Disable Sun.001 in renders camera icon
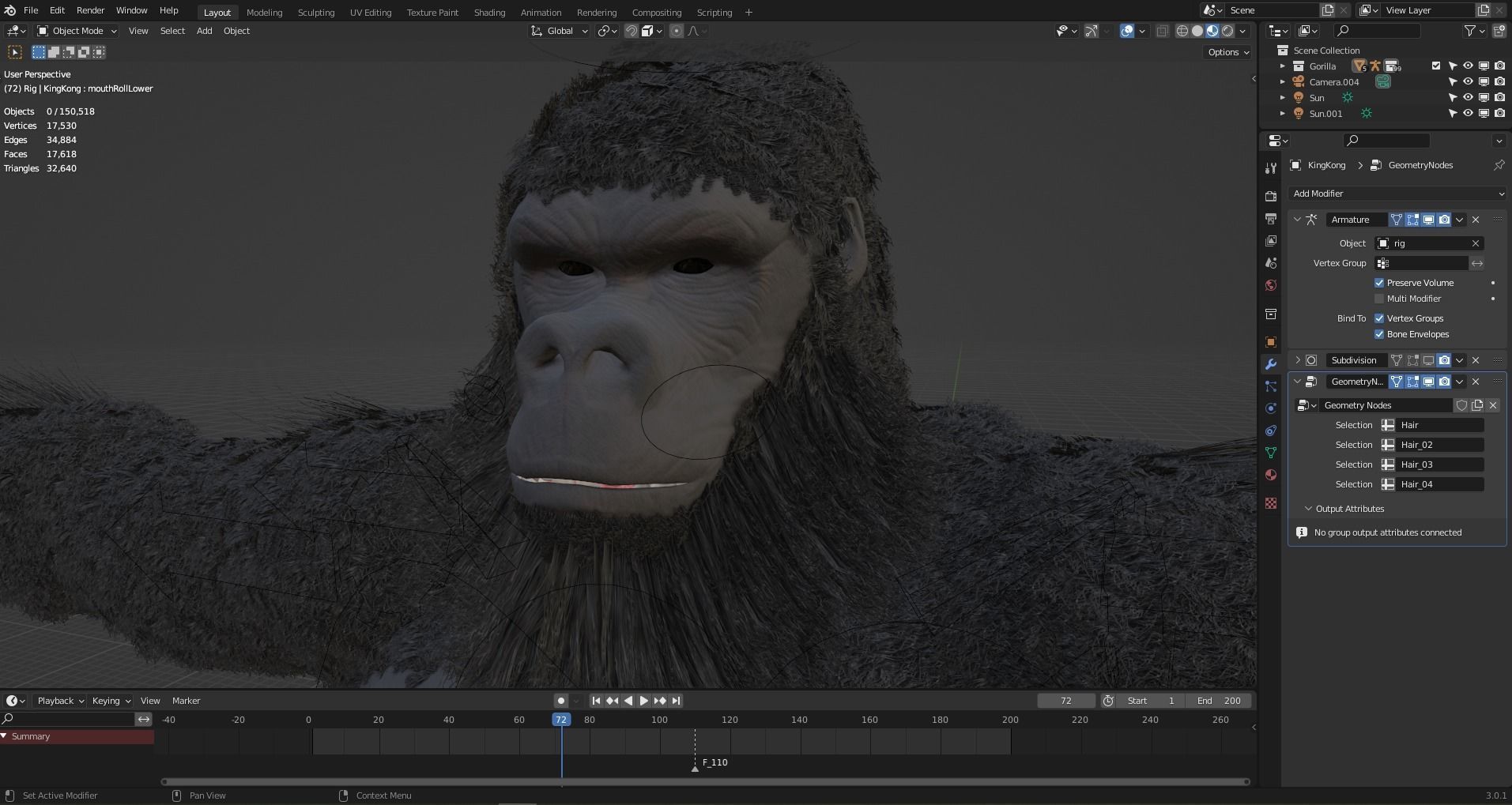Viewport: 1512px width, 805px height. coord(1499,113)
